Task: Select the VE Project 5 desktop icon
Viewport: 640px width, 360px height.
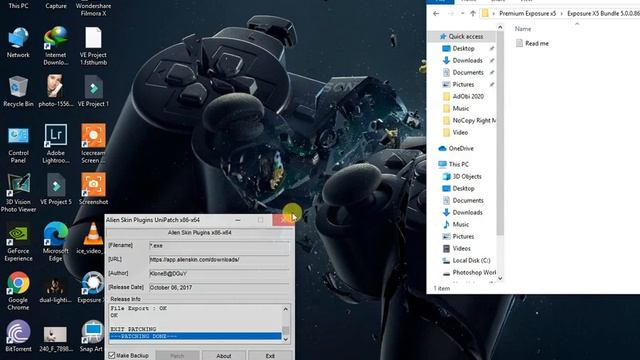Action: (56, 189)
